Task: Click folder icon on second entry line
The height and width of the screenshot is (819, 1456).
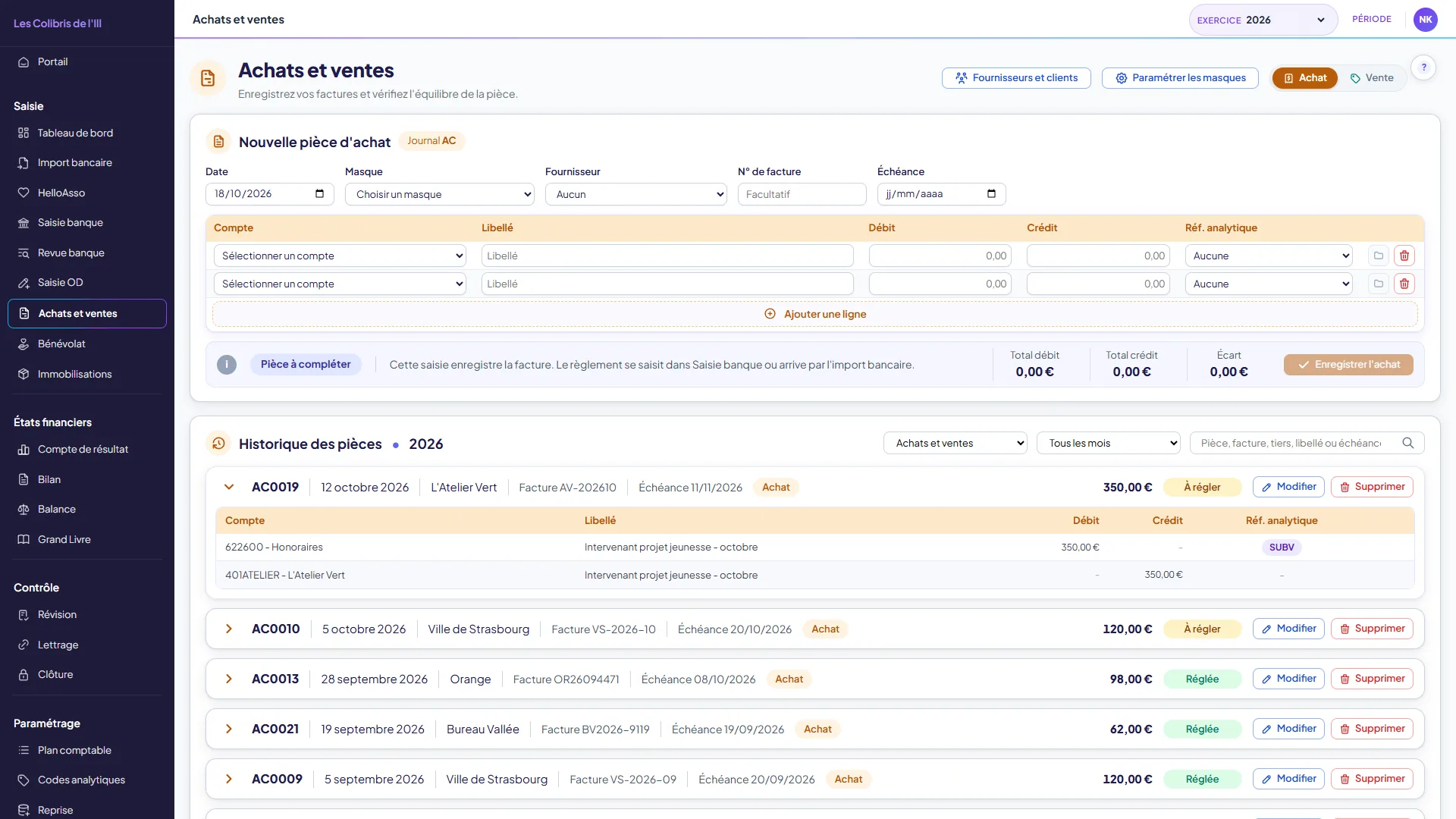Action: (x=1379, y=284)
